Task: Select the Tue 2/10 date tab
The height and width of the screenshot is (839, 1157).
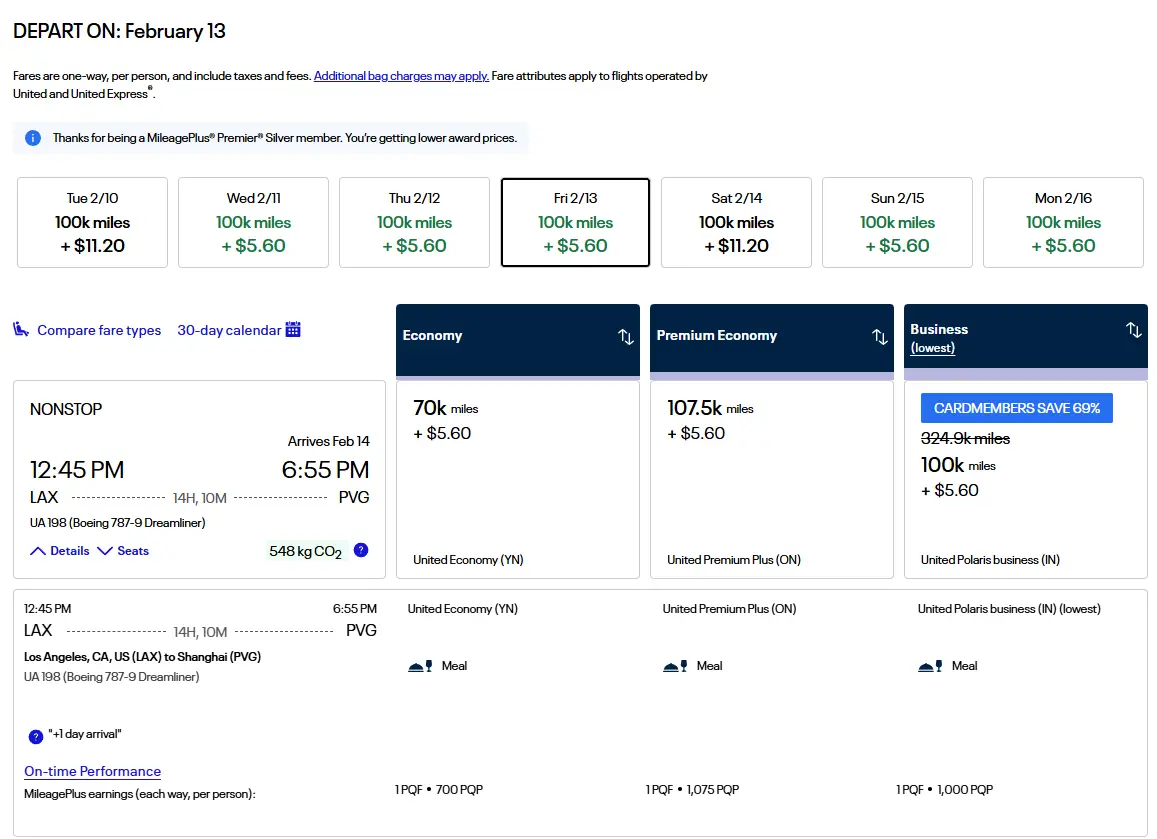Action: pos(92,222)
